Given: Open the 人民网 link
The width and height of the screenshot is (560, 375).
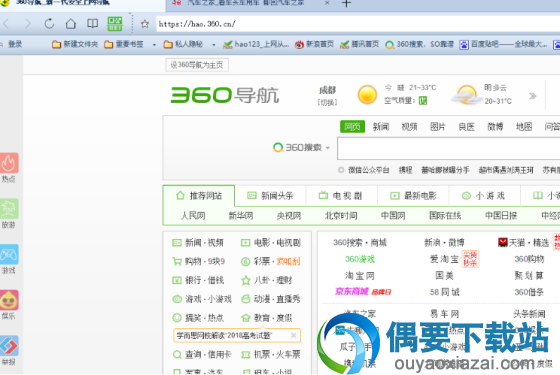Looking at the screenshot, I should coord(193,216).
